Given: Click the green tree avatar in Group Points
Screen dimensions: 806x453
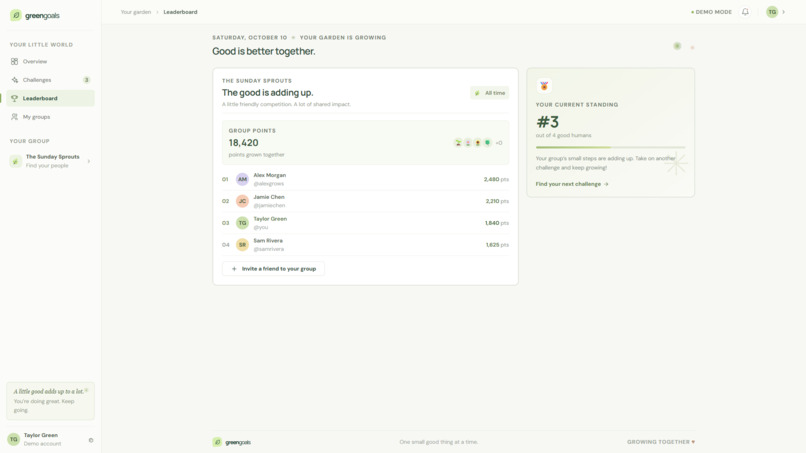Looking at the screenshot, I should 487,142.
